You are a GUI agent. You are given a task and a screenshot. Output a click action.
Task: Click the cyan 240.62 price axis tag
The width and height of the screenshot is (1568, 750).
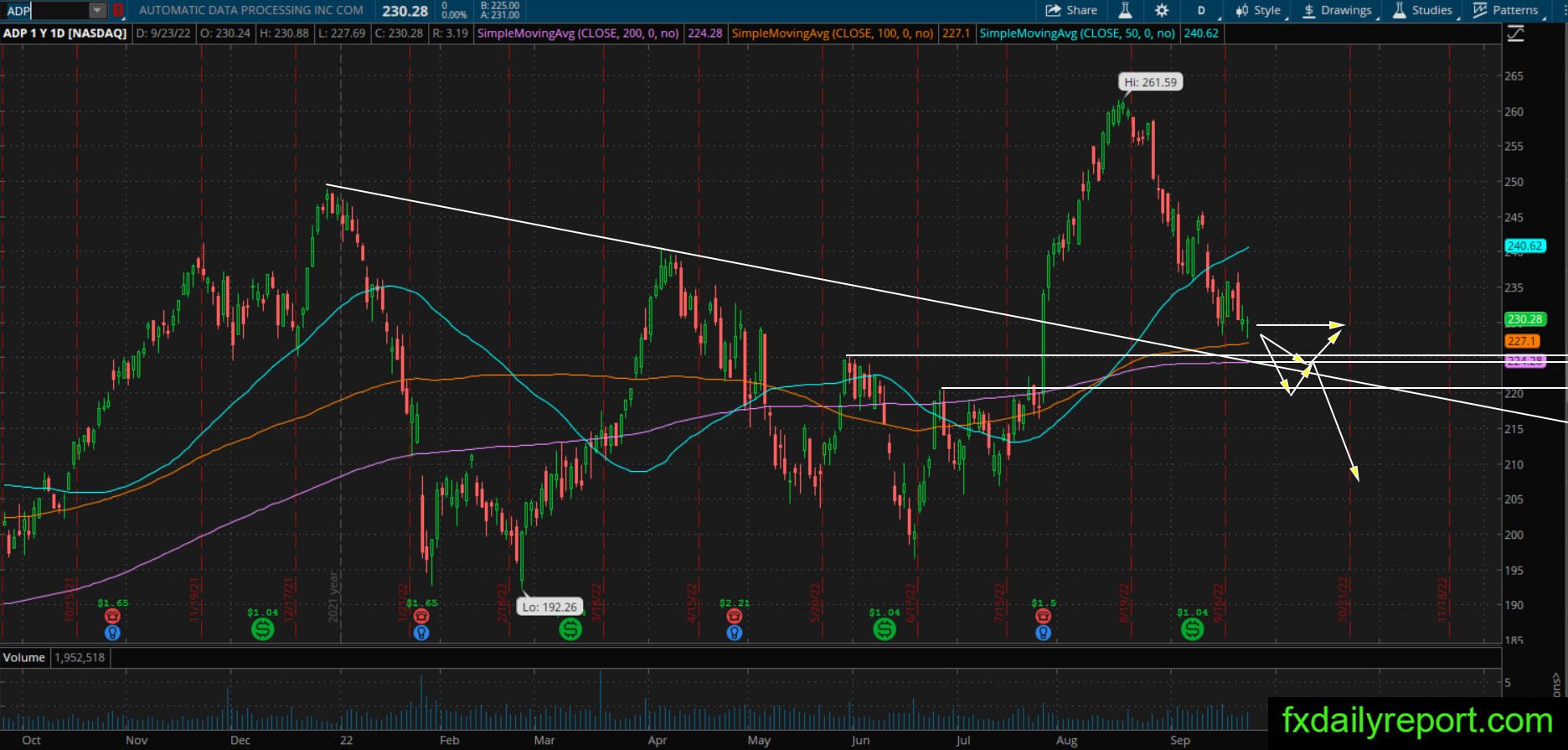pyautogui.click(x=1524, y=246)
